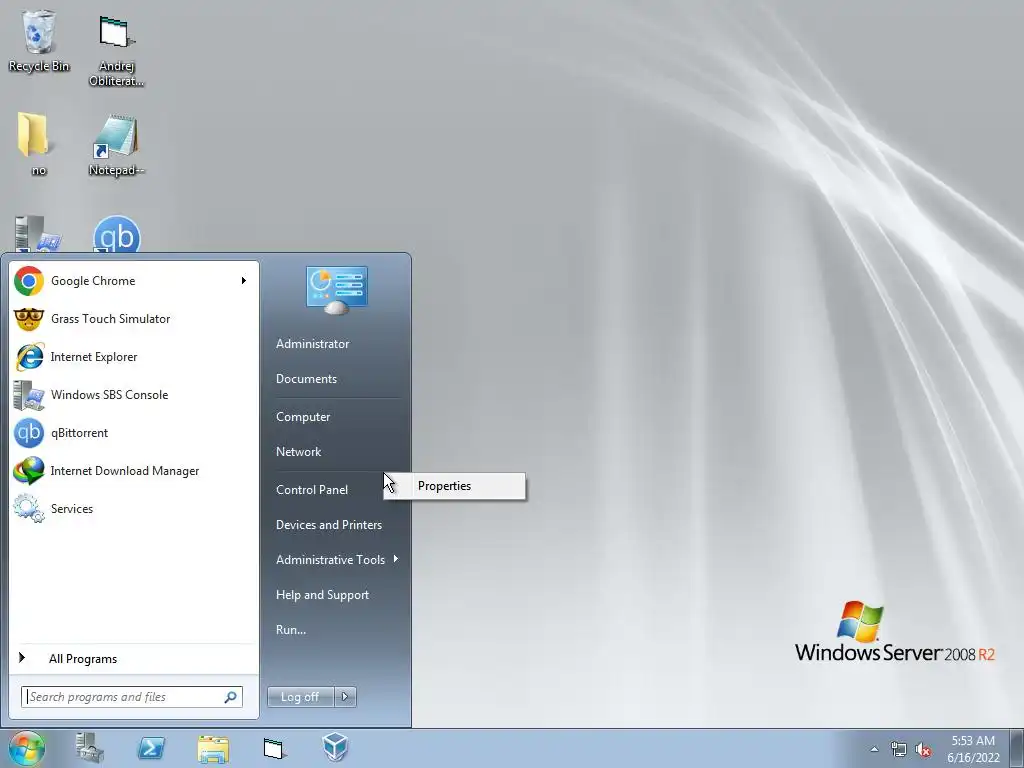
Task: Launch Windows PowerShell from taskbar
Action: coord(151,748)
